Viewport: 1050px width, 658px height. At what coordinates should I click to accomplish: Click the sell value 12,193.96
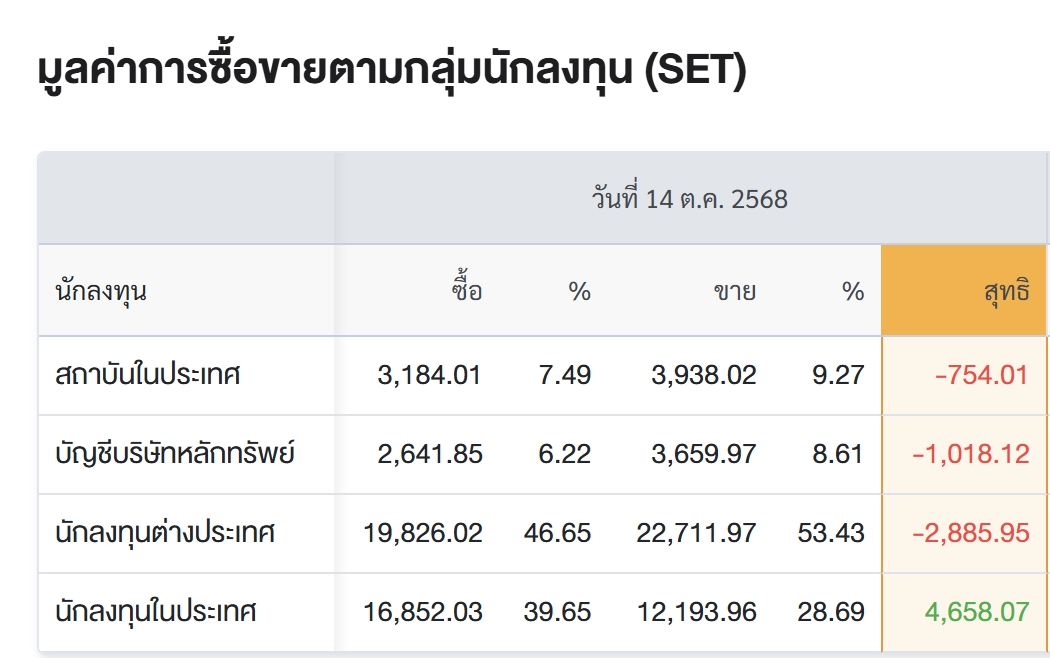pyautogui.click(x=696, y=611)
